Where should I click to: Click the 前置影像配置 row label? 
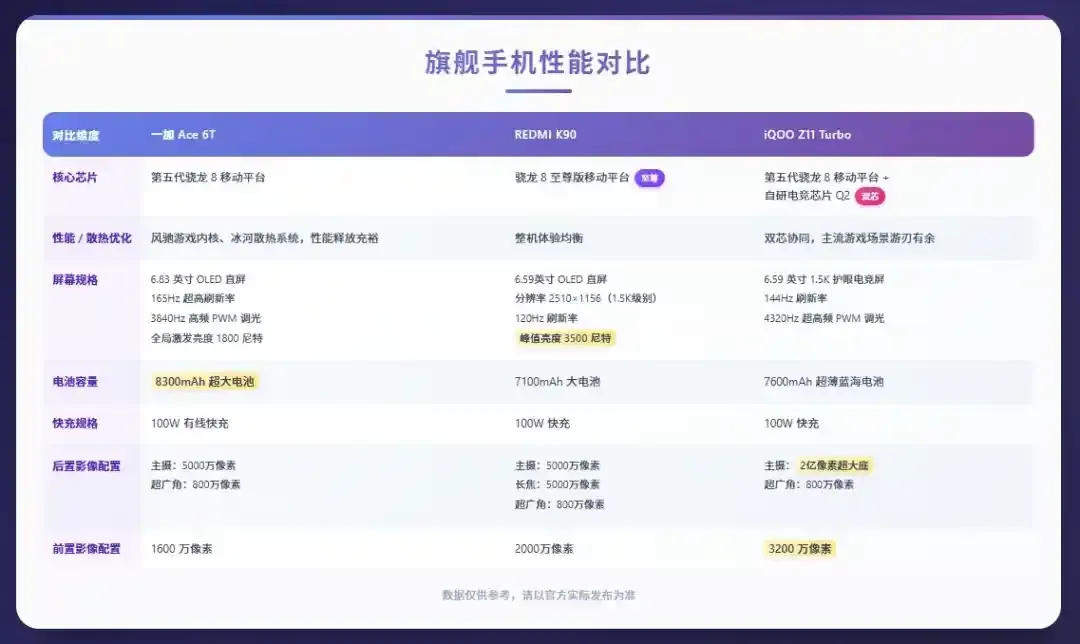86,549
